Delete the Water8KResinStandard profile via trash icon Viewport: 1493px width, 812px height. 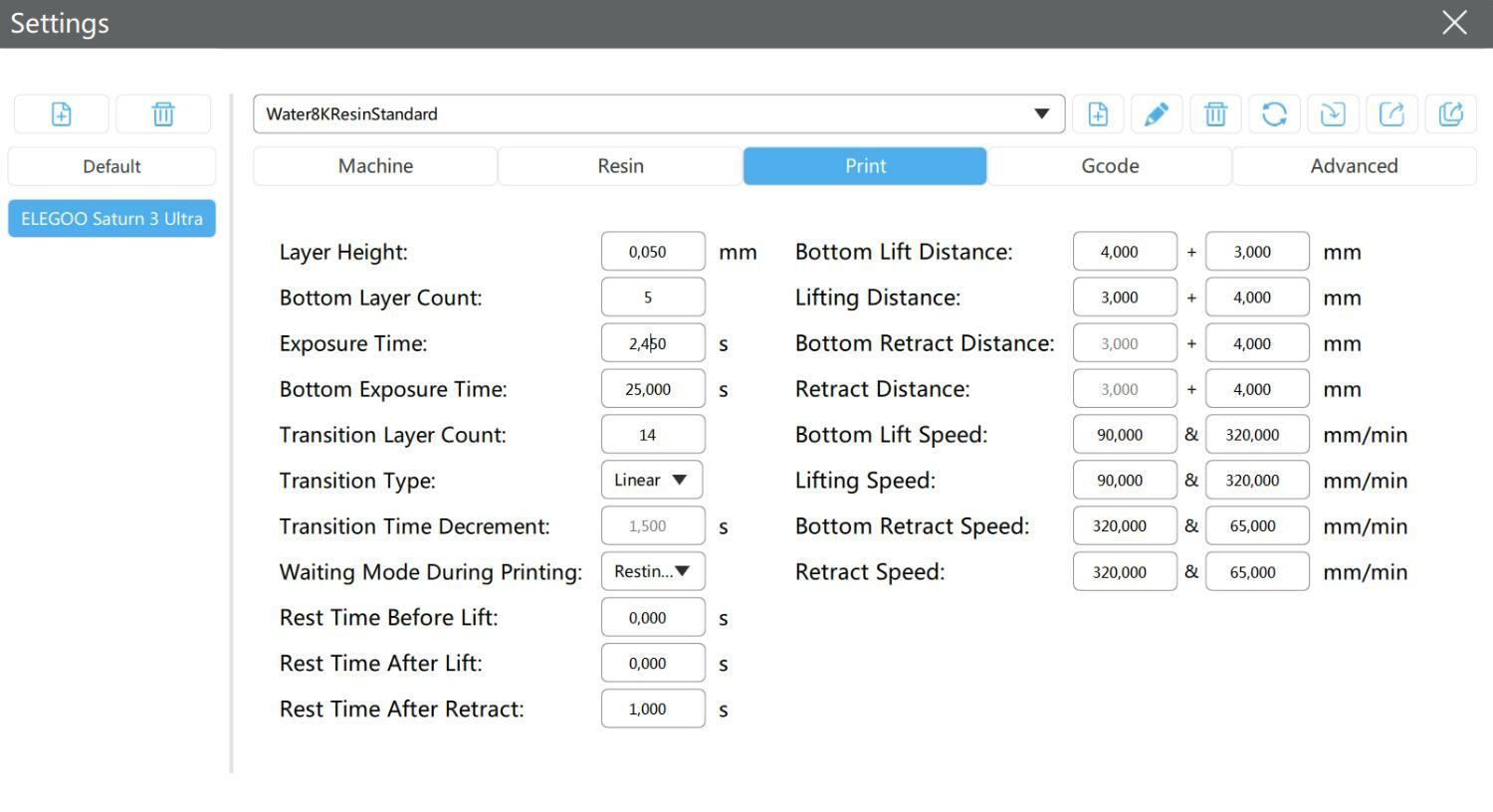click(x=1215, y=114)
